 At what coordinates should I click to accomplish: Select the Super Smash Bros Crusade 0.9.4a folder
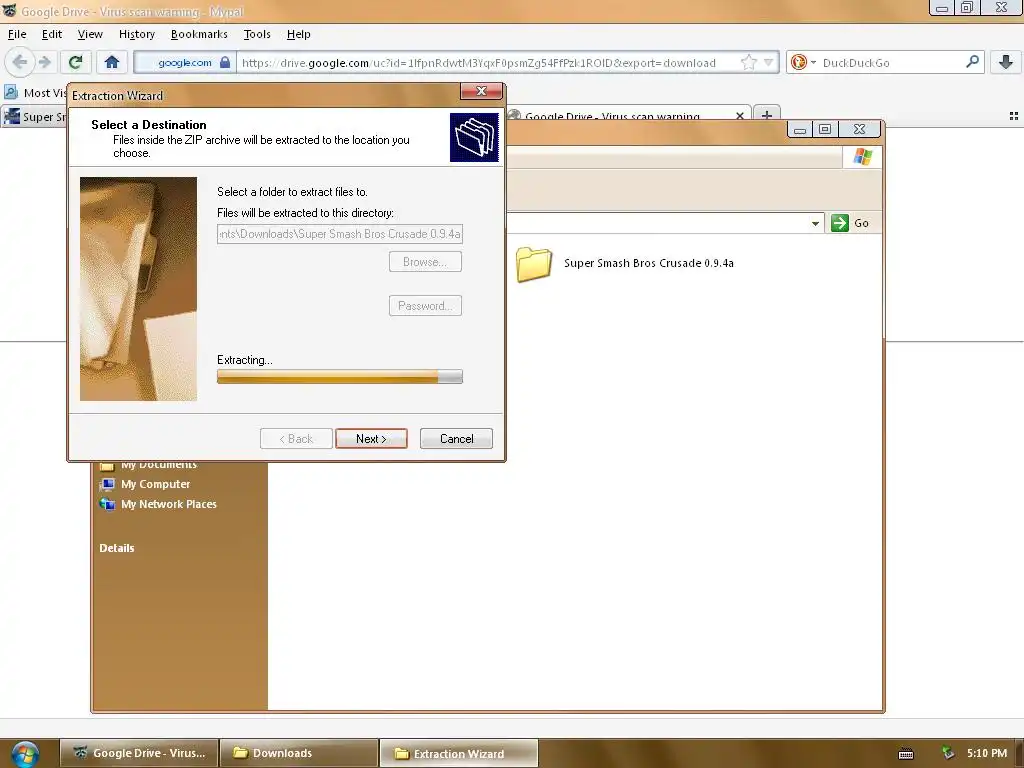coord(625,263)
